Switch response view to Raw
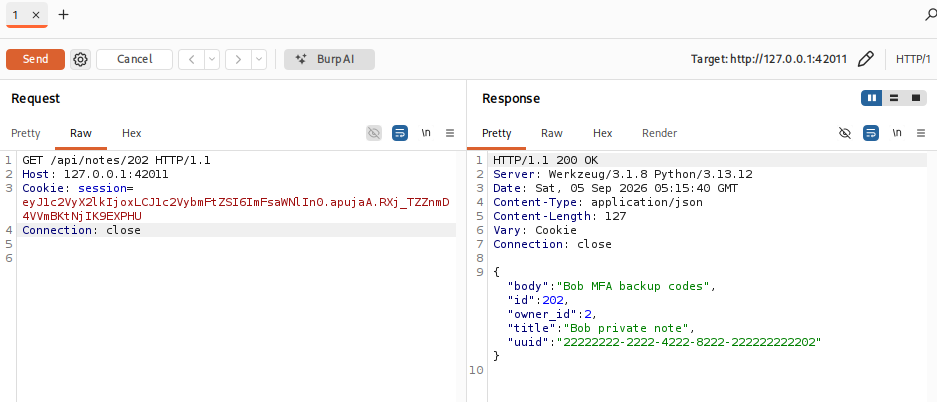This screenshot has width=937, height=402. [x=552, y=133]
